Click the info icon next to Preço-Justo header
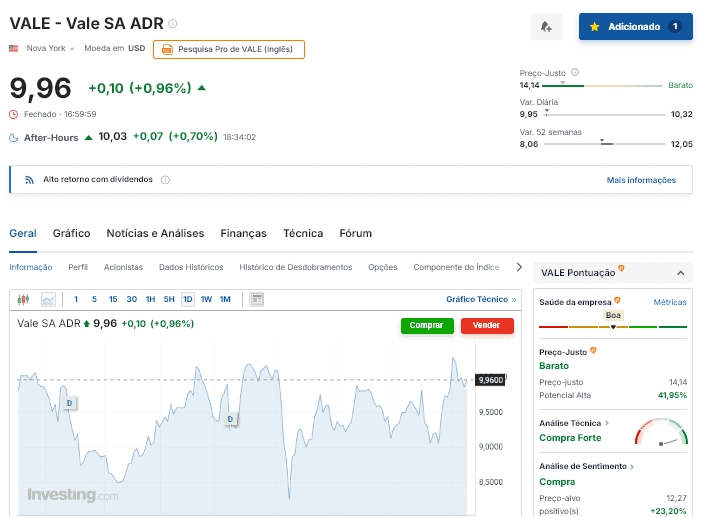This screenshot has height=517, width=703. (x=575, y=72)
